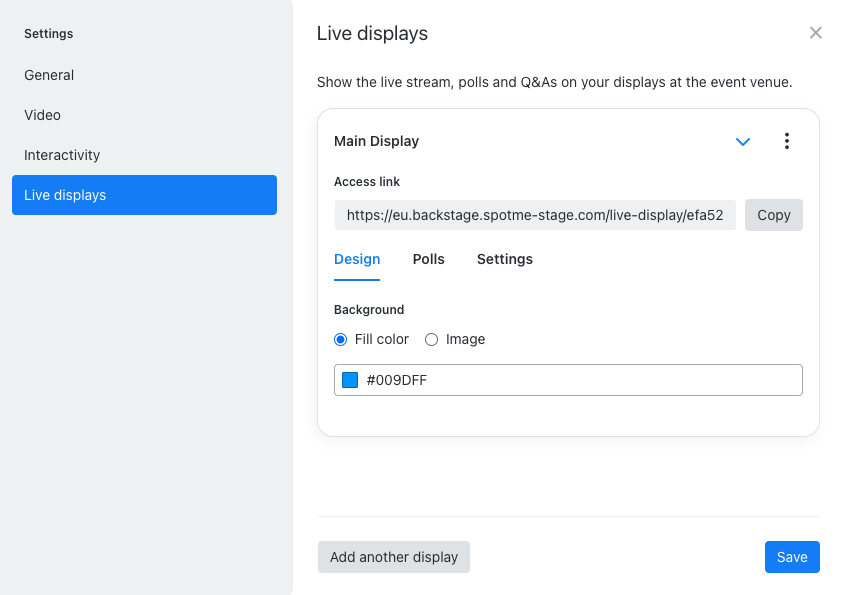Switch to the Polls tab

[428, 259]
